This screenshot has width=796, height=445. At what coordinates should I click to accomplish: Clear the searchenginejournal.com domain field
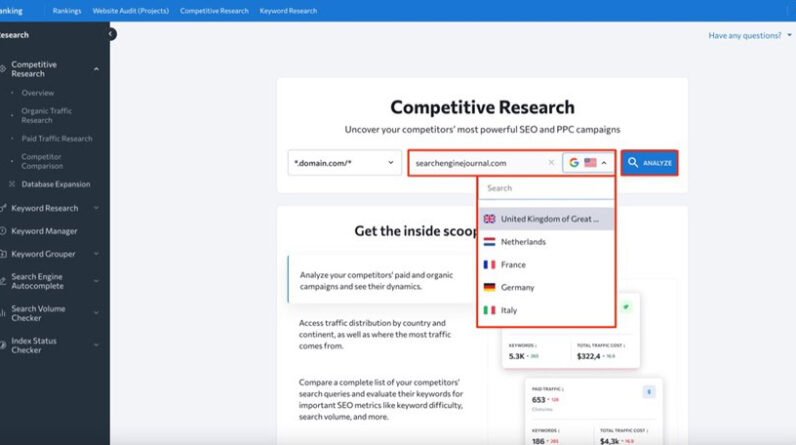[x=551, y=163]
